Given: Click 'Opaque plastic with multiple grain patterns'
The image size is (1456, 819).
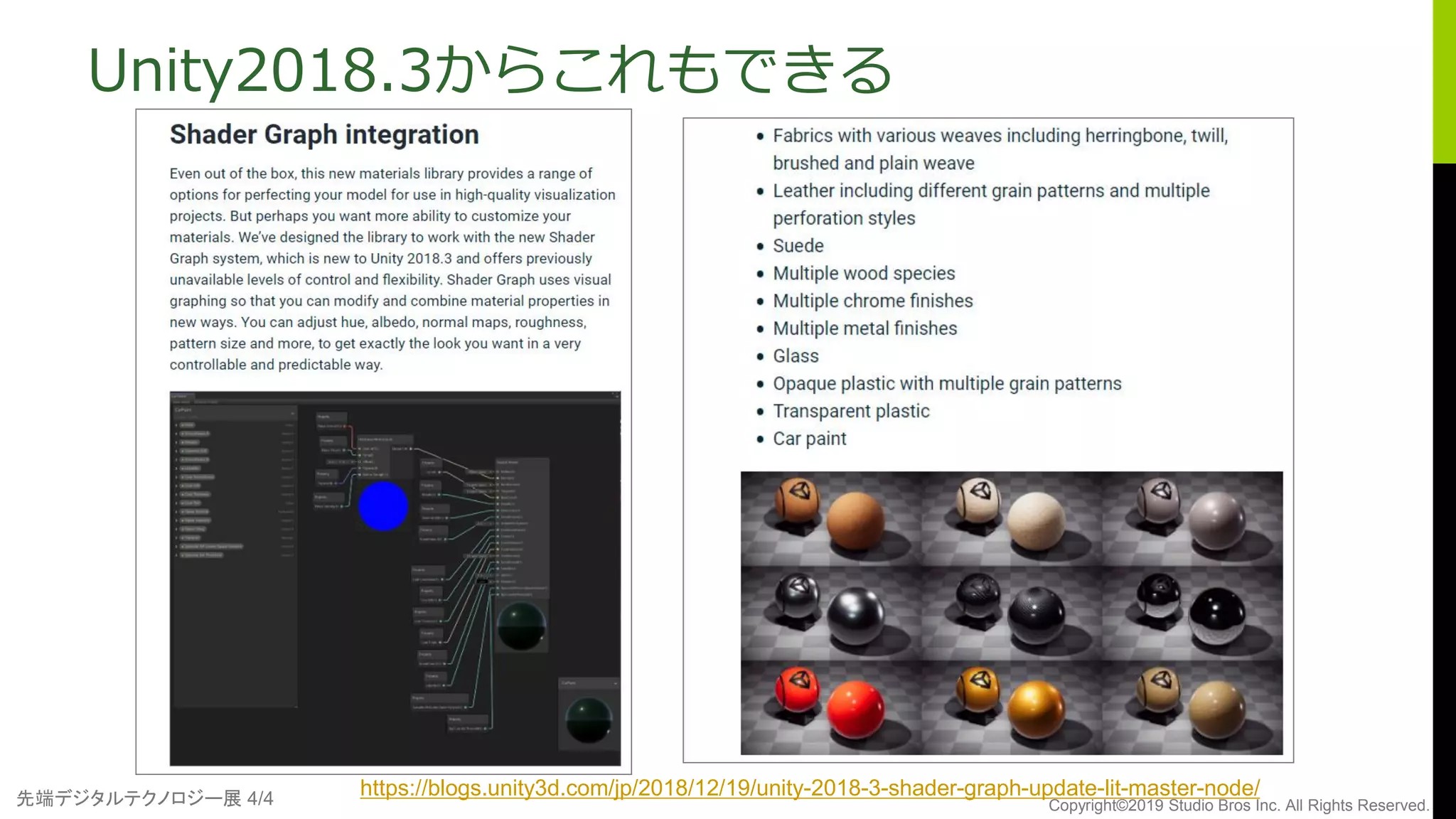Looking at the screenshot, I should point(947,384).
